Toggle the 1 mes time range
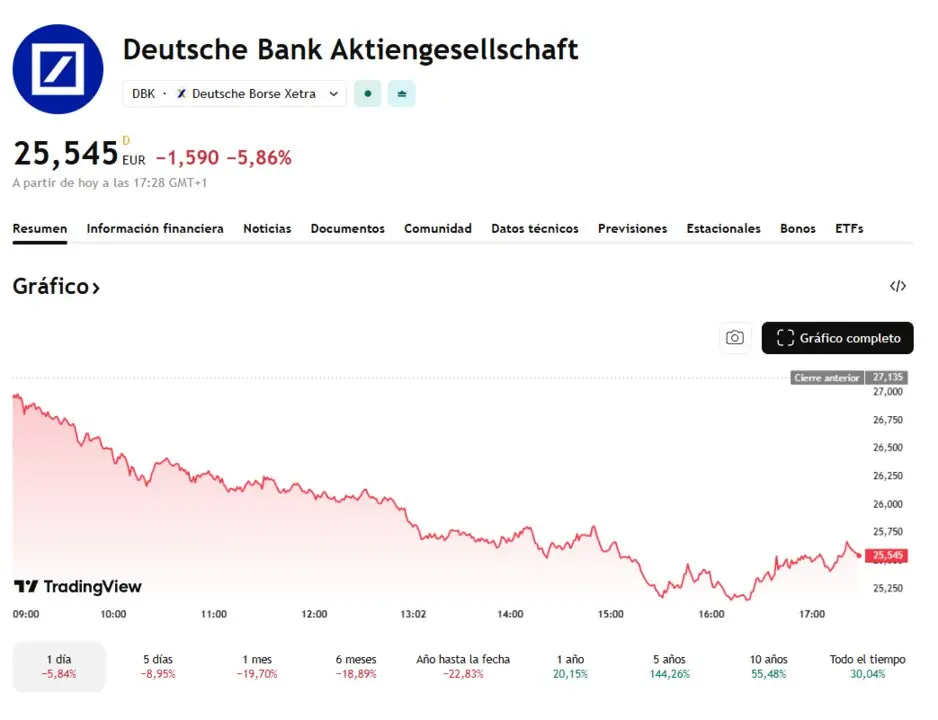The image size is (938, 720). click(x=257, y=666)
